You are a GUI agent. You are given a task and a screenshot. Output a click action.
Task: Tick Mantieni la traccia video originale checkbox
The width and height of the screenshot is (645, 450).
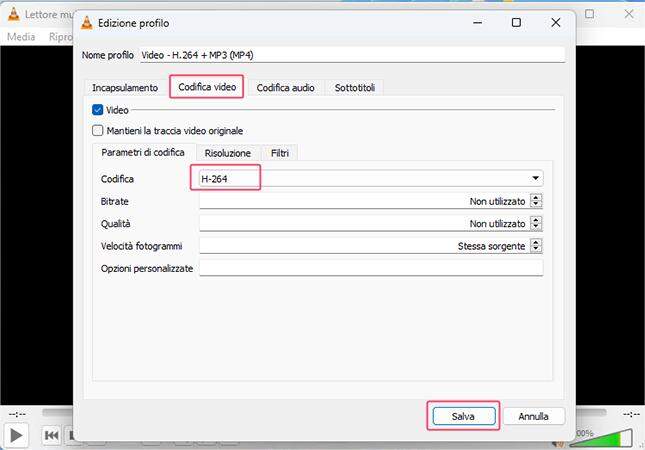(x=97, y=130)
